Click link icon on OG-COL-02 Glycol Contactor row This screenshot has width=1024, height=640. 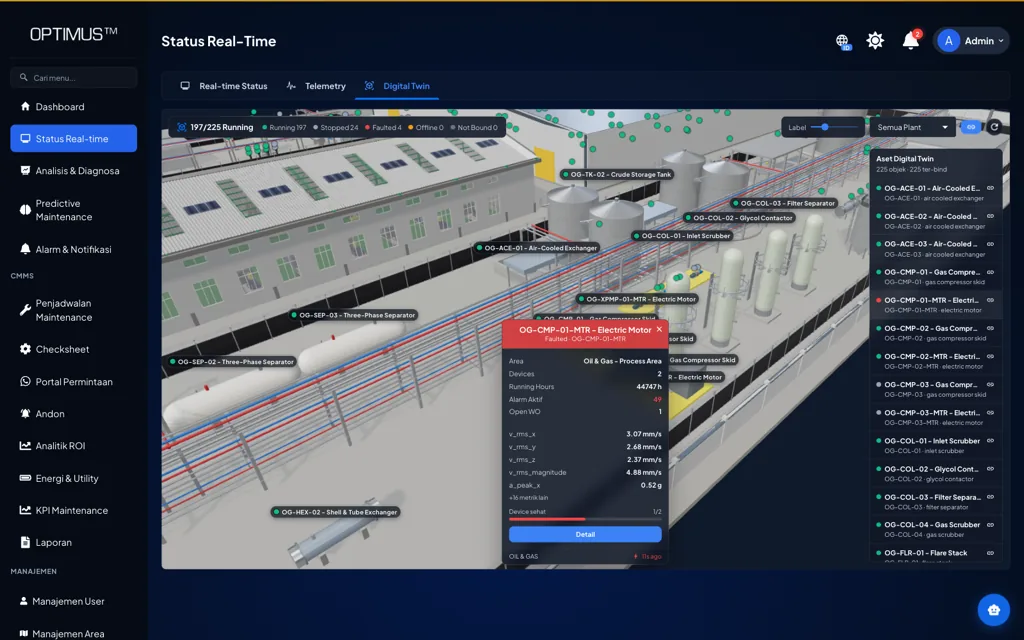coord(990,469)
